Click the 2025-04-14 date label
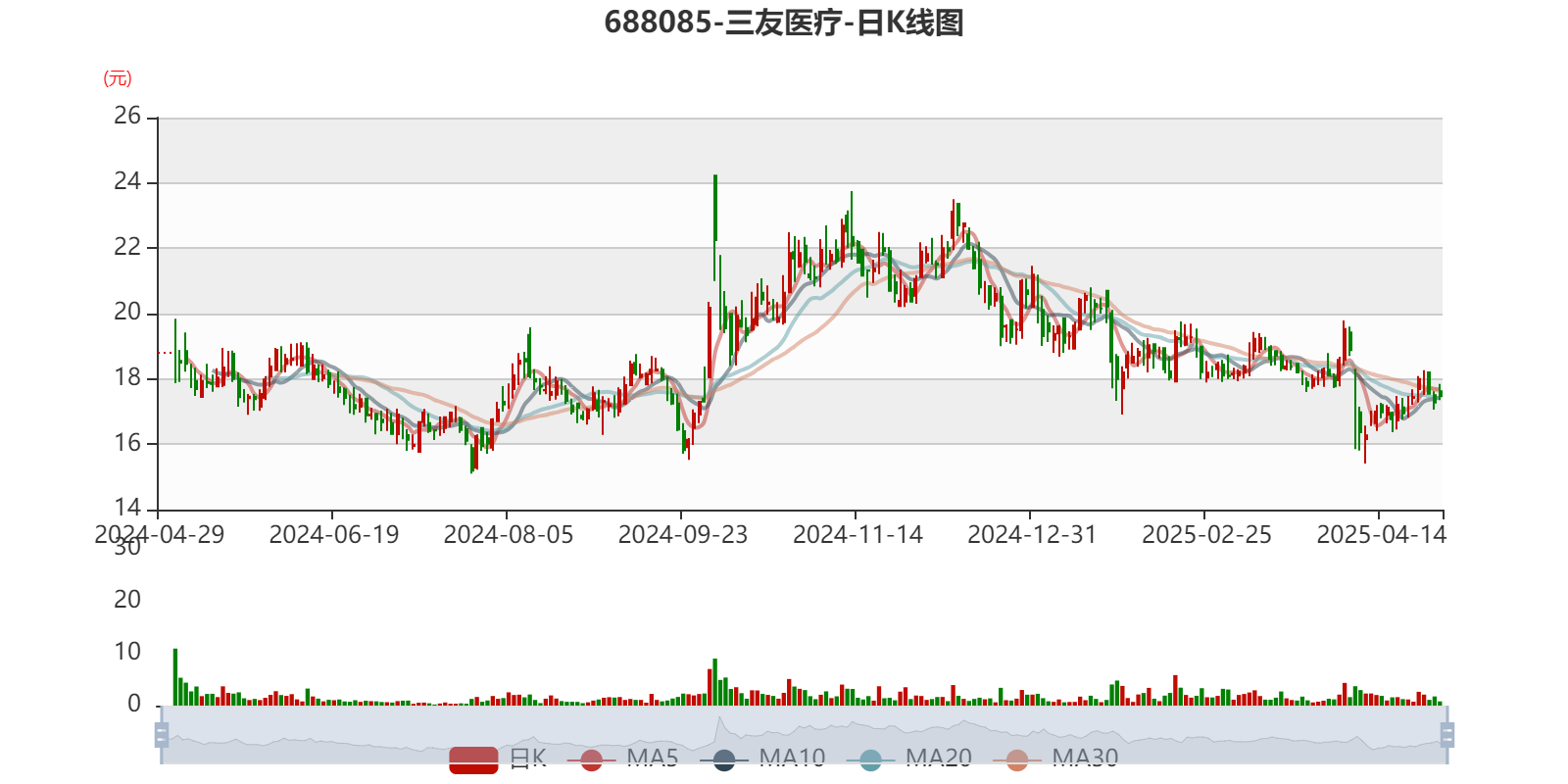This screenshot has height=784, width=1568. click(1381, 535)
